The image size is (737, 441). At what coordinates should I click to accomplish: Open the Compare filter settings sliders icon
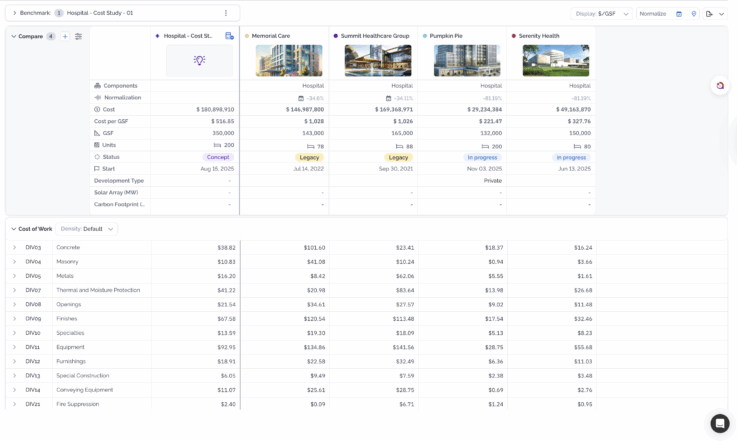(x=79, y=36)
